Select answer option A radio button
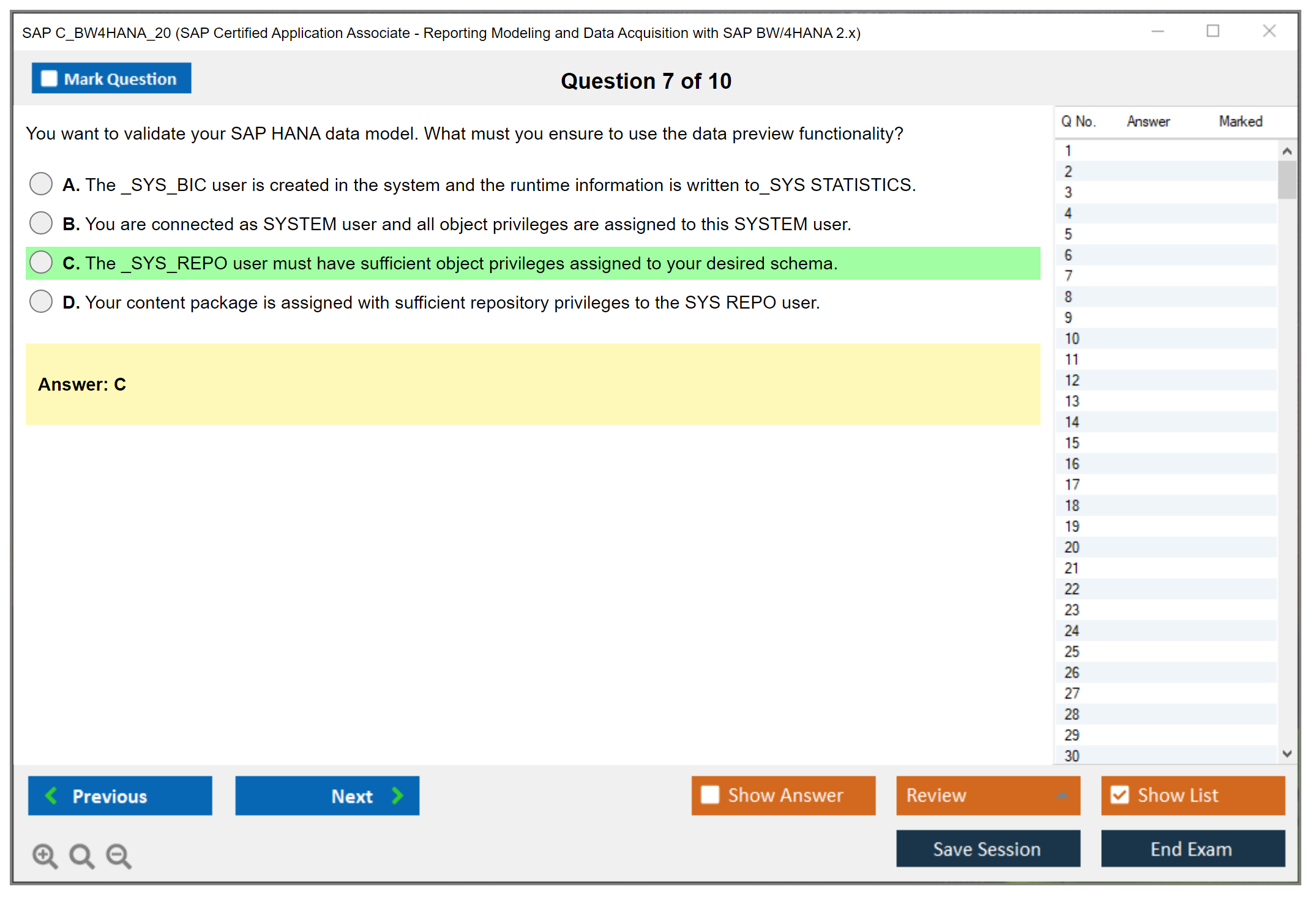This screenshot has width=1316, height=900. pyautogui.click(x=41, y=184)
